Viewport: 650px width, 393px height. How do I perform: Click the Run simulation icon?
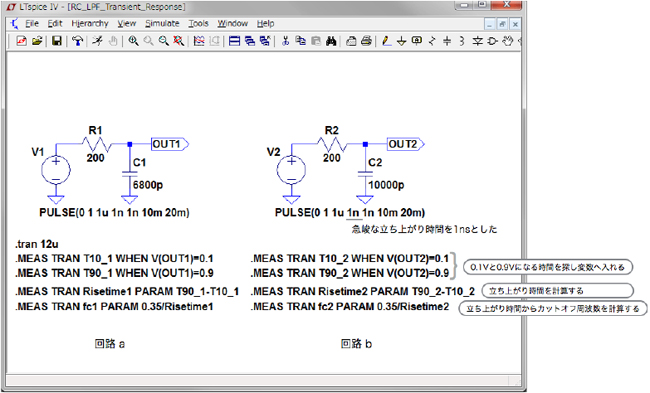click(x=97, y=41)
